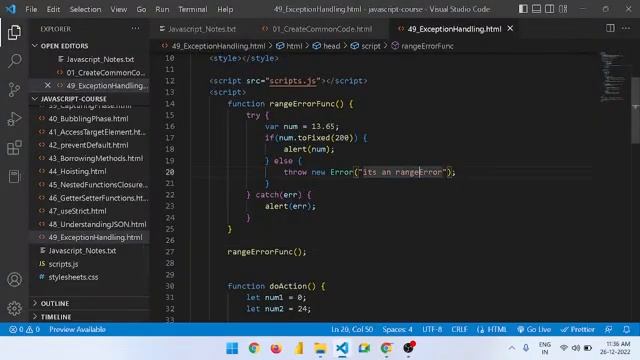This screenshot has height=360, width=640.
Task: Open the notebook-style activity bar icon below Extensions
Action: tap(14, 176)
